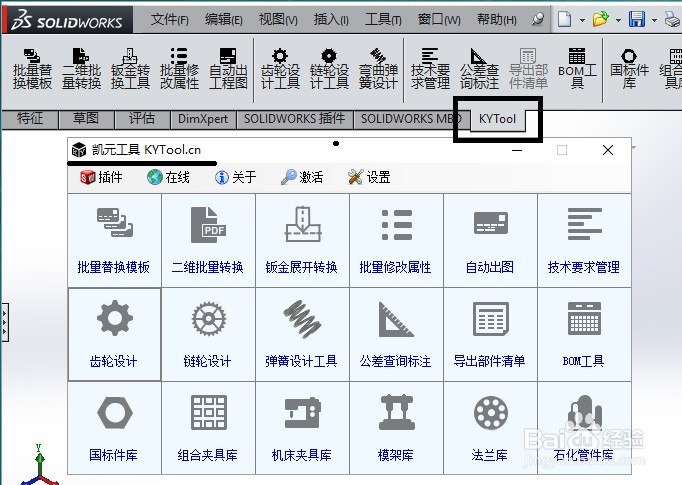Open 钣金转换工具 from the ribbon
The width and height of the screenshot is (682, 485).
(x=130, y=68)
